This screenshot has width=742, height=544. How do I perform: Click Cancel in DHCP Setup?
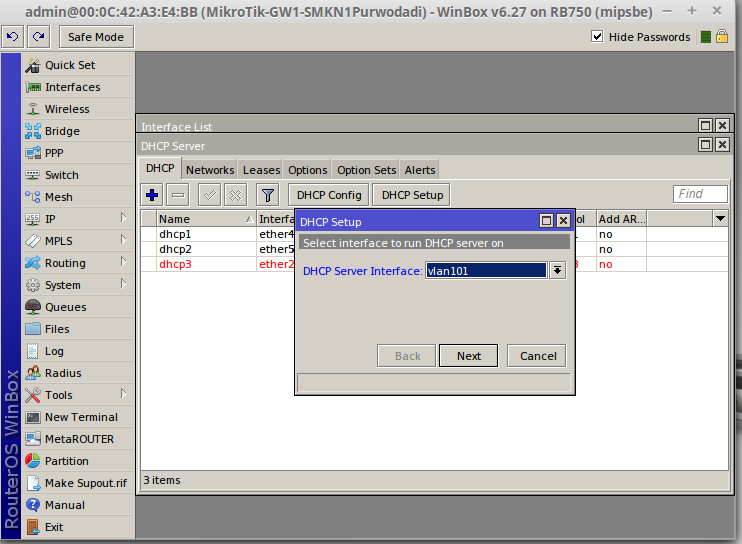537,356
